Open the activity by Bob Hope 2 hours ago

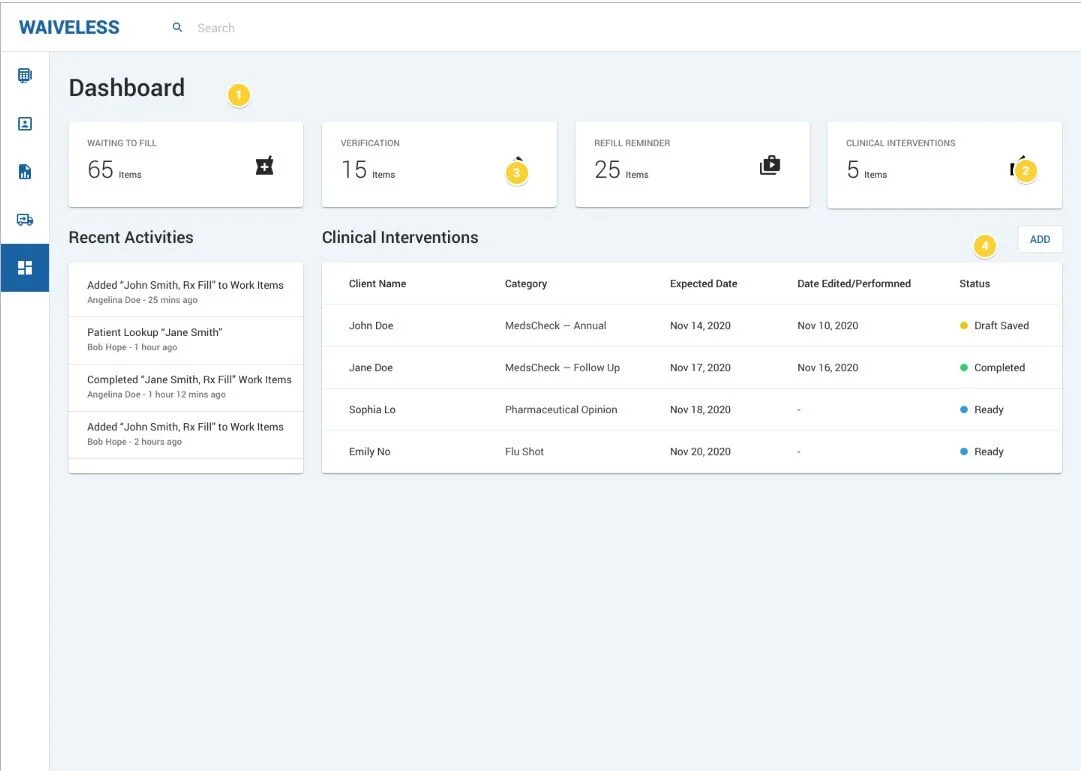point(185,434)
